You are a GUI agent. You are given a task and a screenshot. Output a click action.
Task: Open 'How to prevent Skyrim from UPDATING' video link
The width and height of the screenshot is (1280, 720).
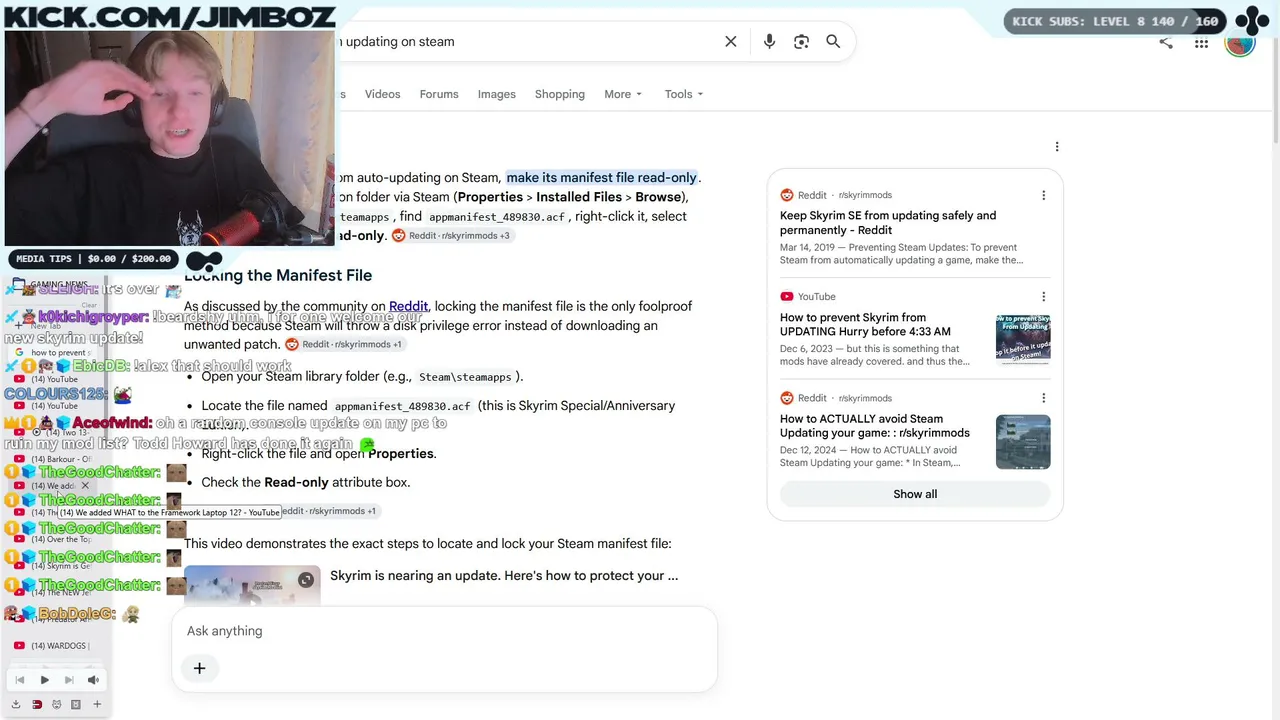click(865, 324)
